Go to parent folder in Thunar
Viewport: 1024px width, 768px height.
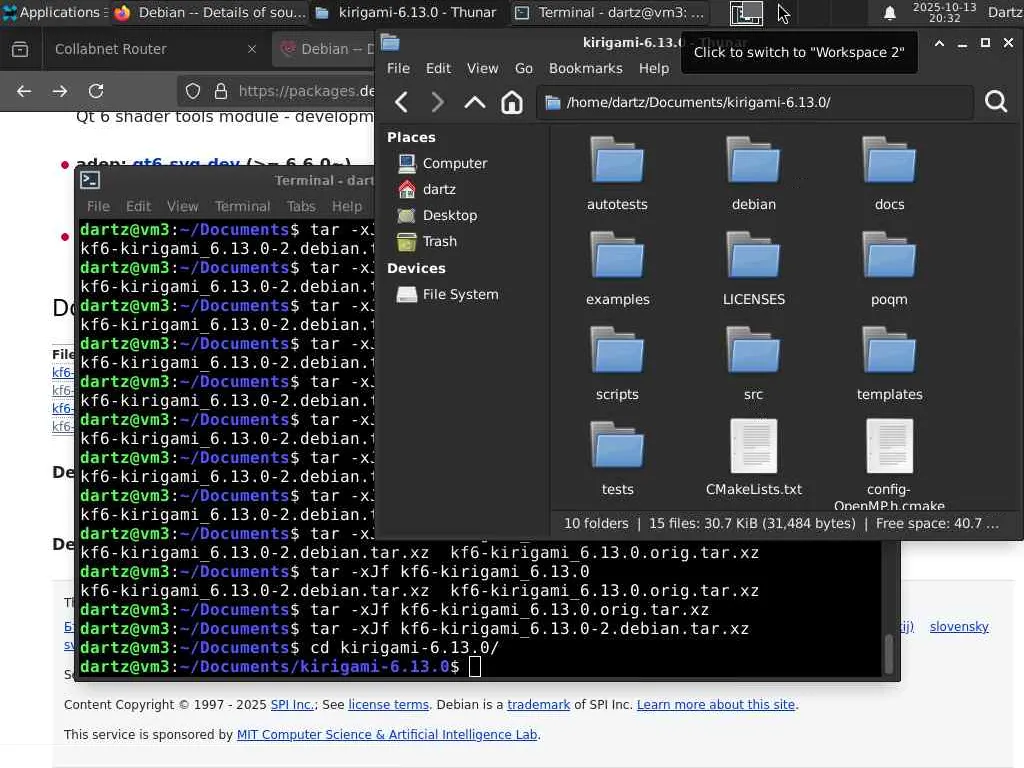475,102
